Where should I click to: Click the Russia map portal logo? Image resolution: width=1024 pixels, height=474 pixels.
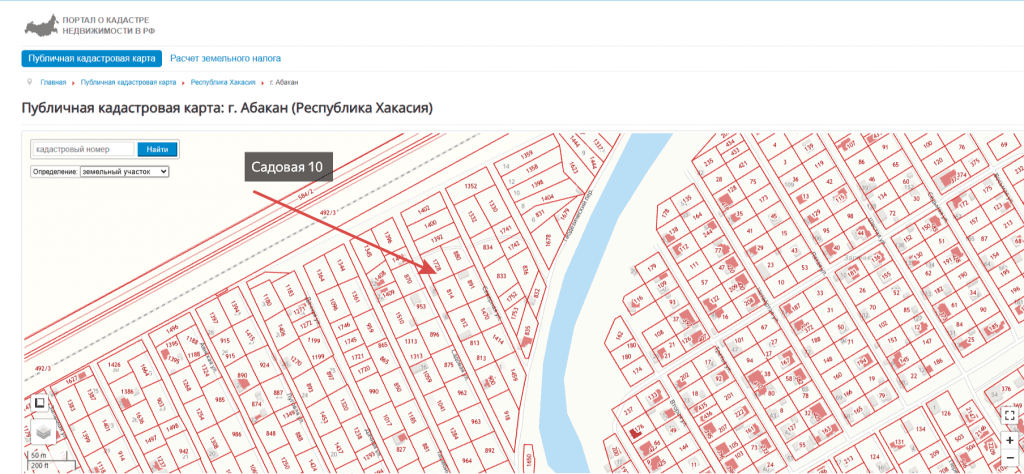click(40, 24)
